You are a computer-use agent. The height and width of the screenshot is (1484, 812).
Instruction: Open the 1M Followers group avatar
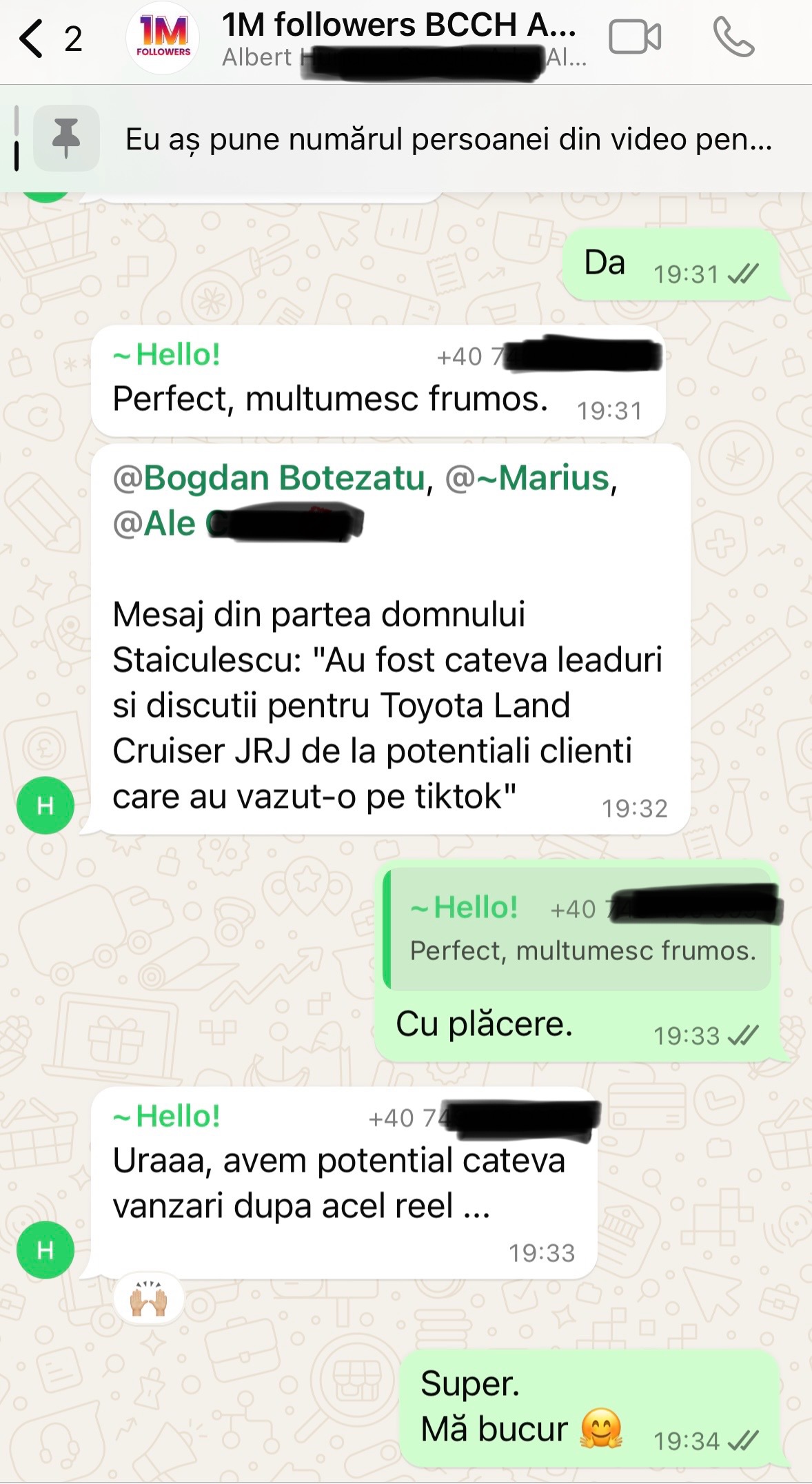[163, 39]
